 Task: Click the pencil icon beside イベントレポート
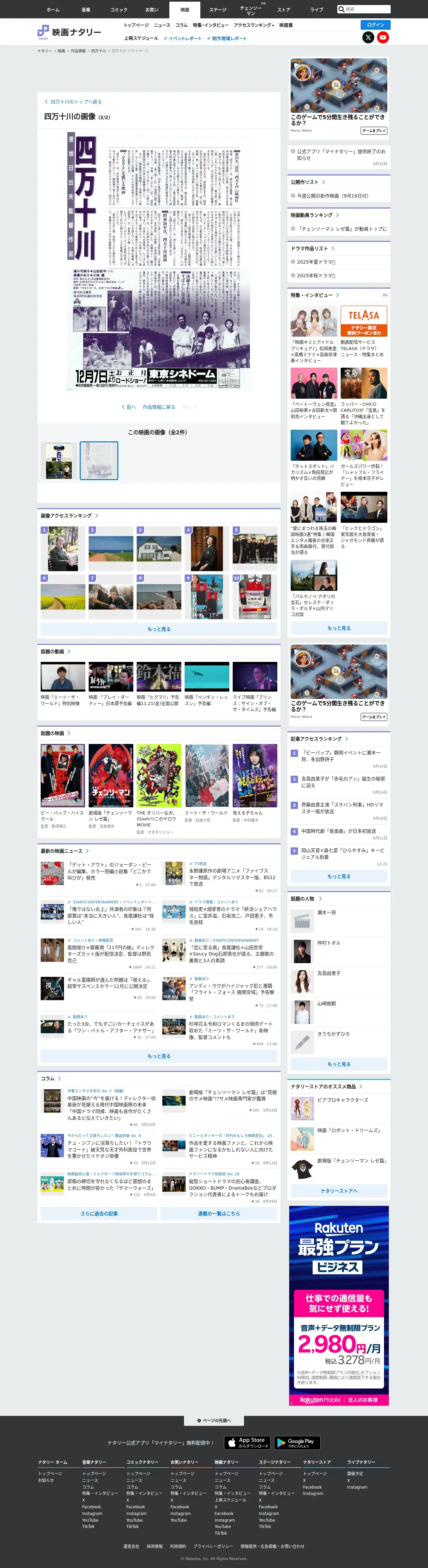pyautogui.click(x=165, y=38)
